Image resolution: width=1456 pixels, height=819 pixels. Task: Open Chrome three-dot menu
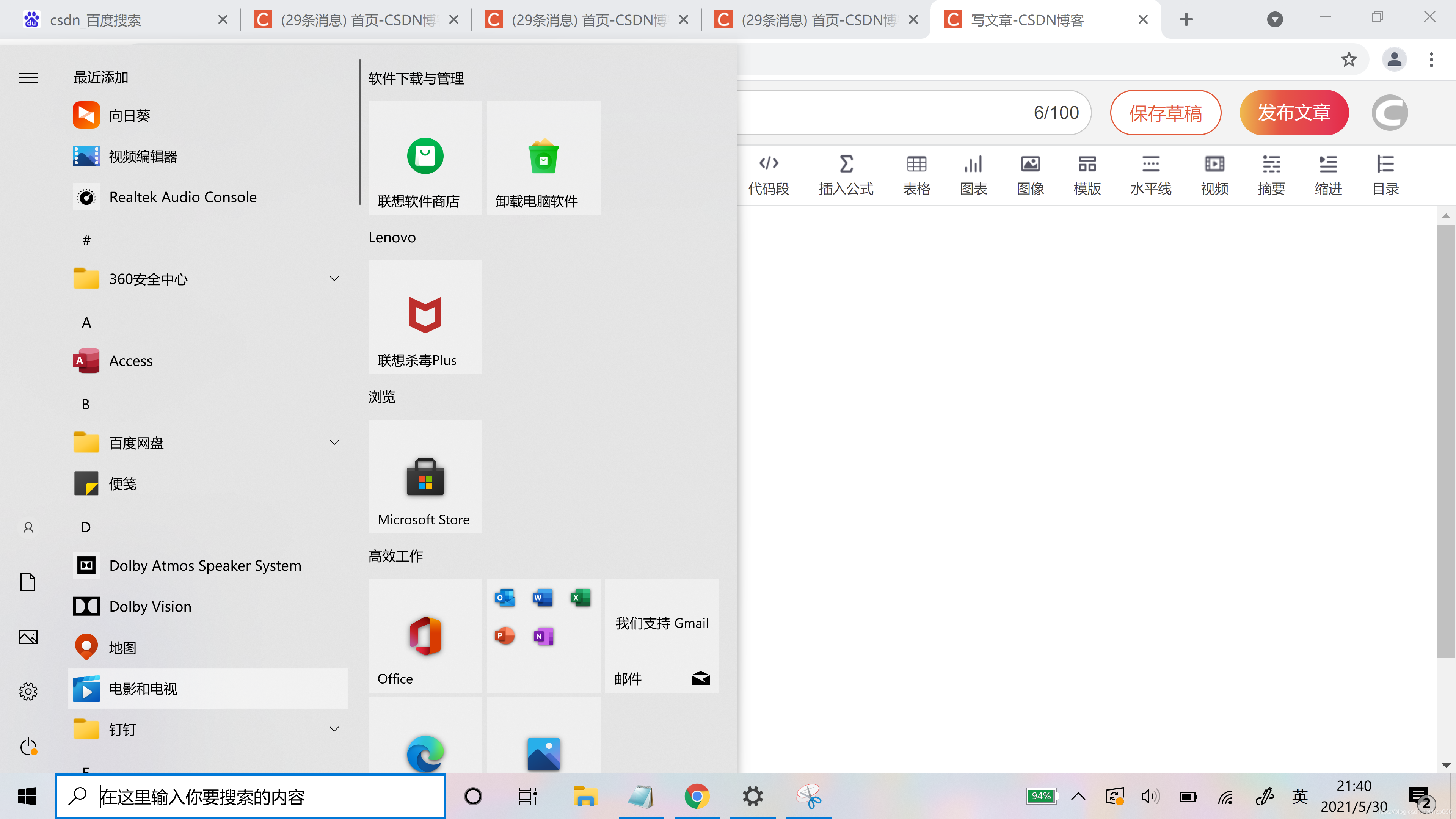pos(1431,60)
